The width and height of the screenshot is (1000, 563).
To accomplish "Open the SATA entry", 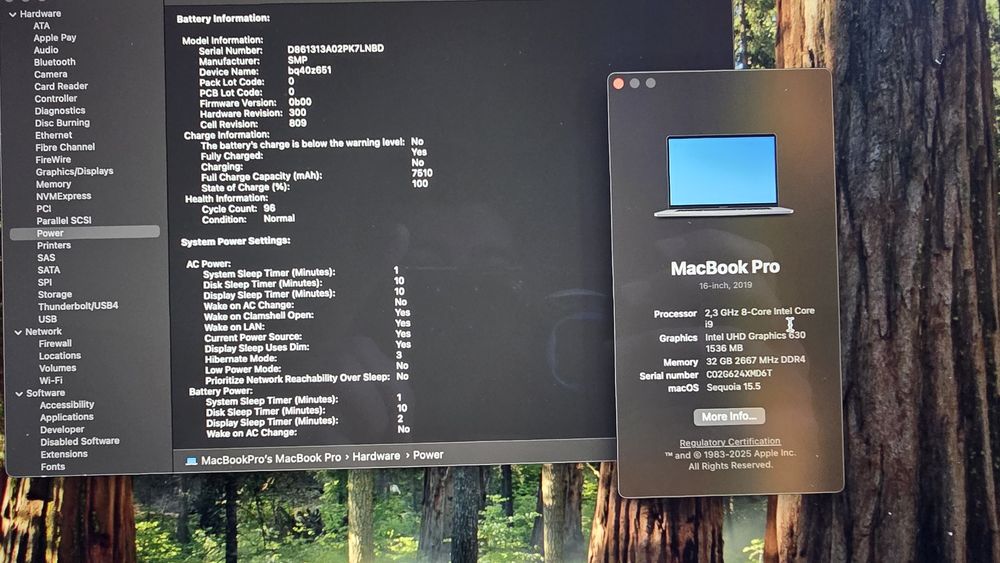I will point(48,270).
